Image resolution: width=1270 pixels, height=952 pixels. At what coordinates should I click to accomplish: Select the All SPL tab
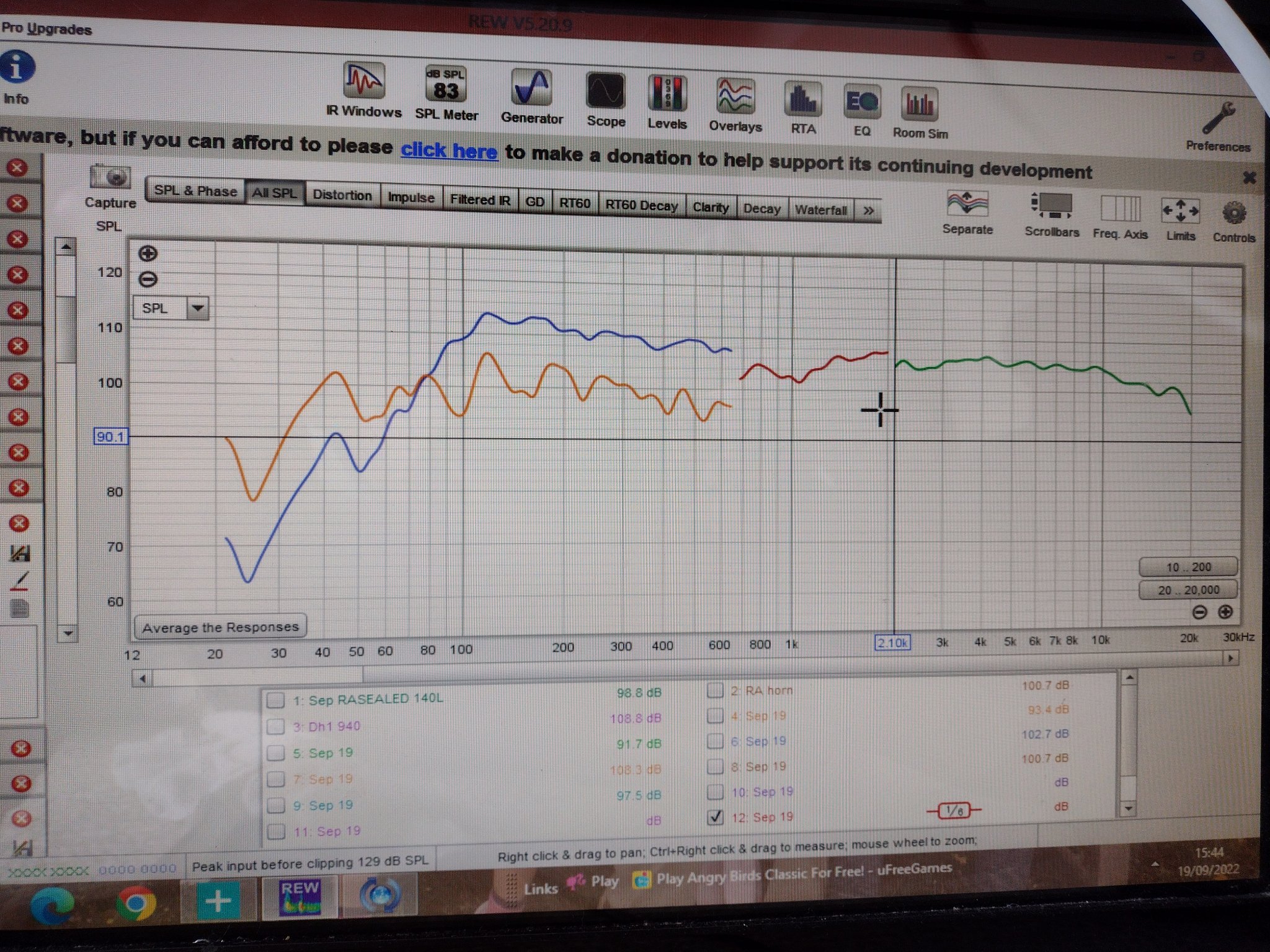tap(274, 193)
